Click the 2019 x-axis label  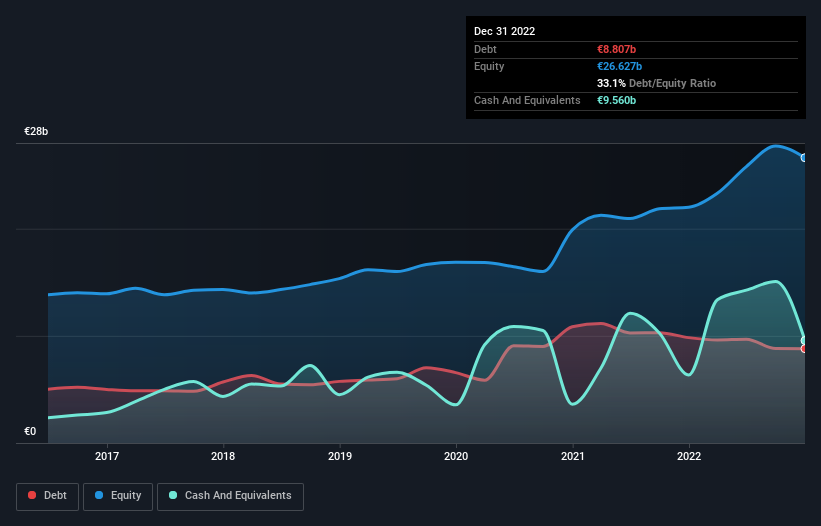(x=340, y=456)
